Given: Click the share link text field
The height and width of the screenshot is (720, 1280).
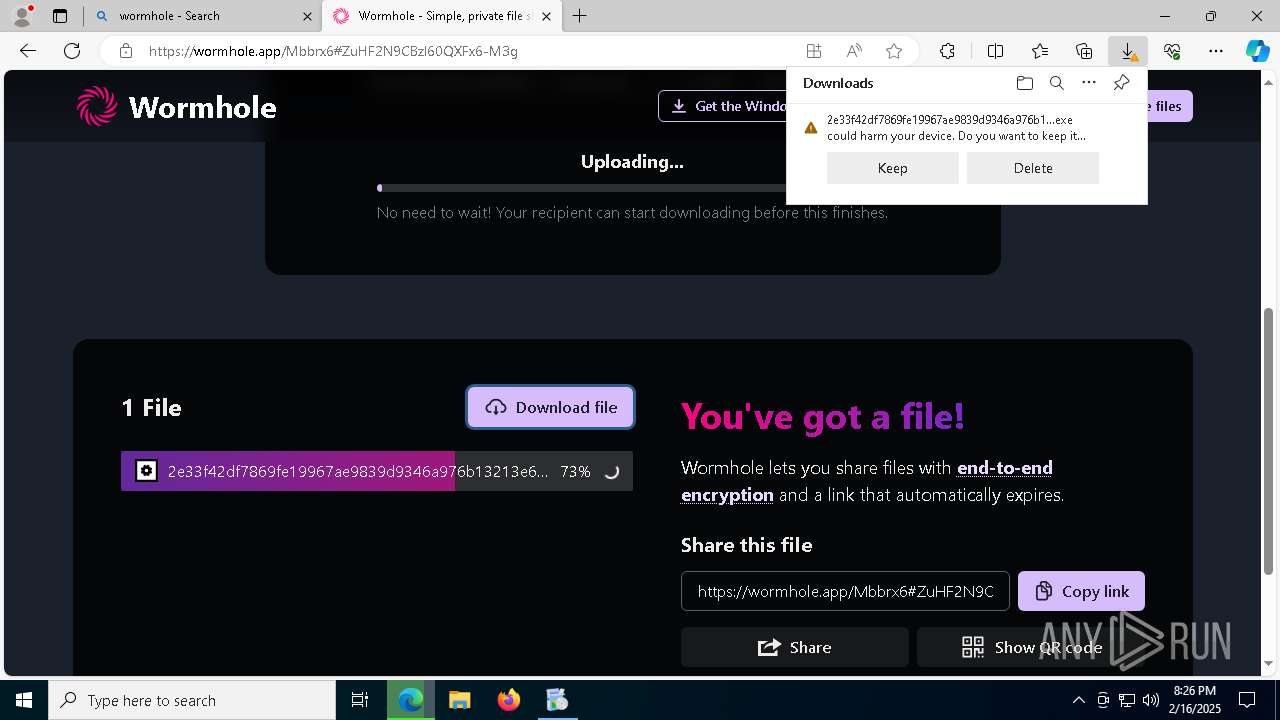Looking at the screenshot, I should [x=845, y=591].
